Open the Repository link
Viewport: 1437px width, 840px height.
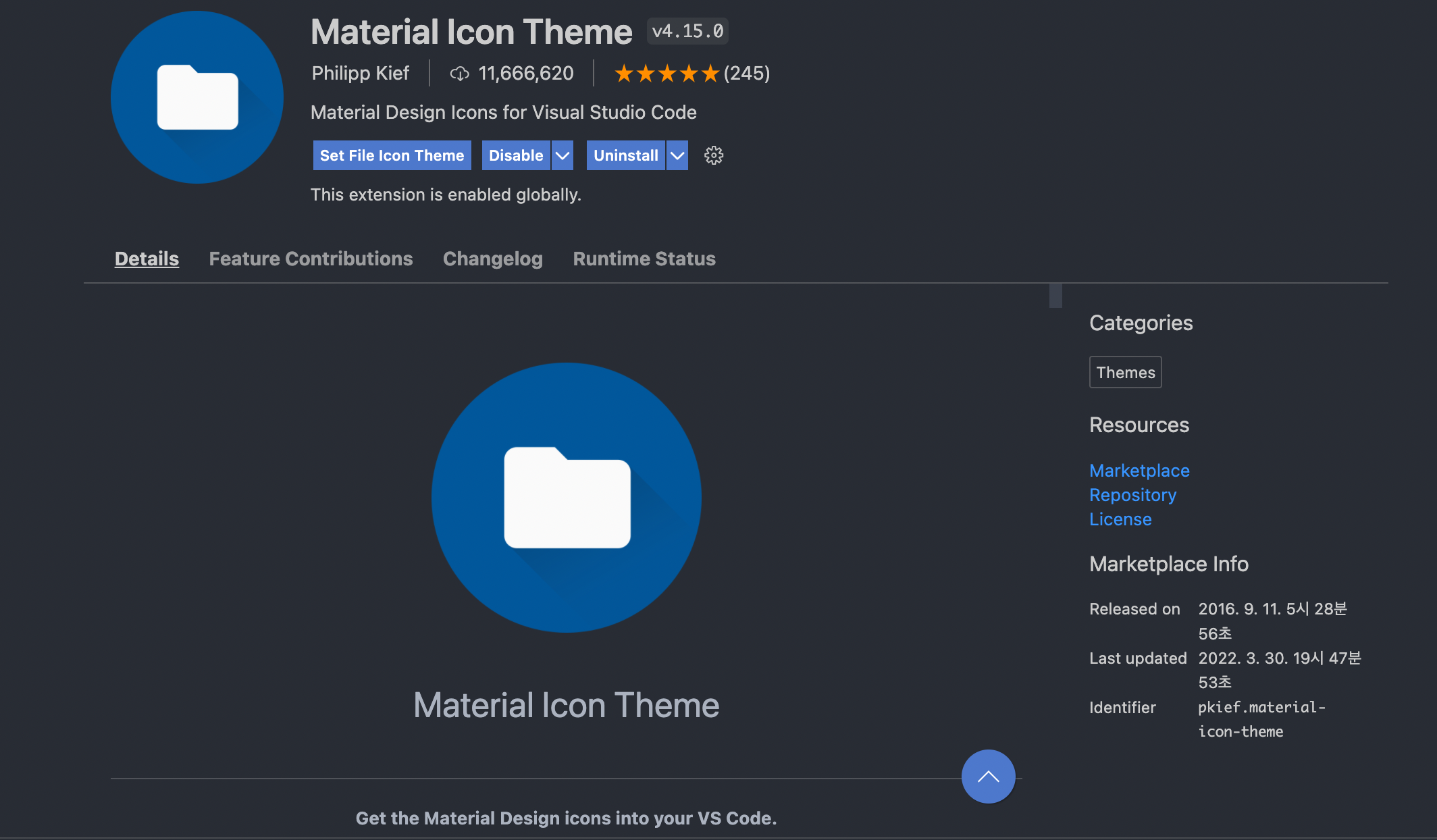[1132, 495]
